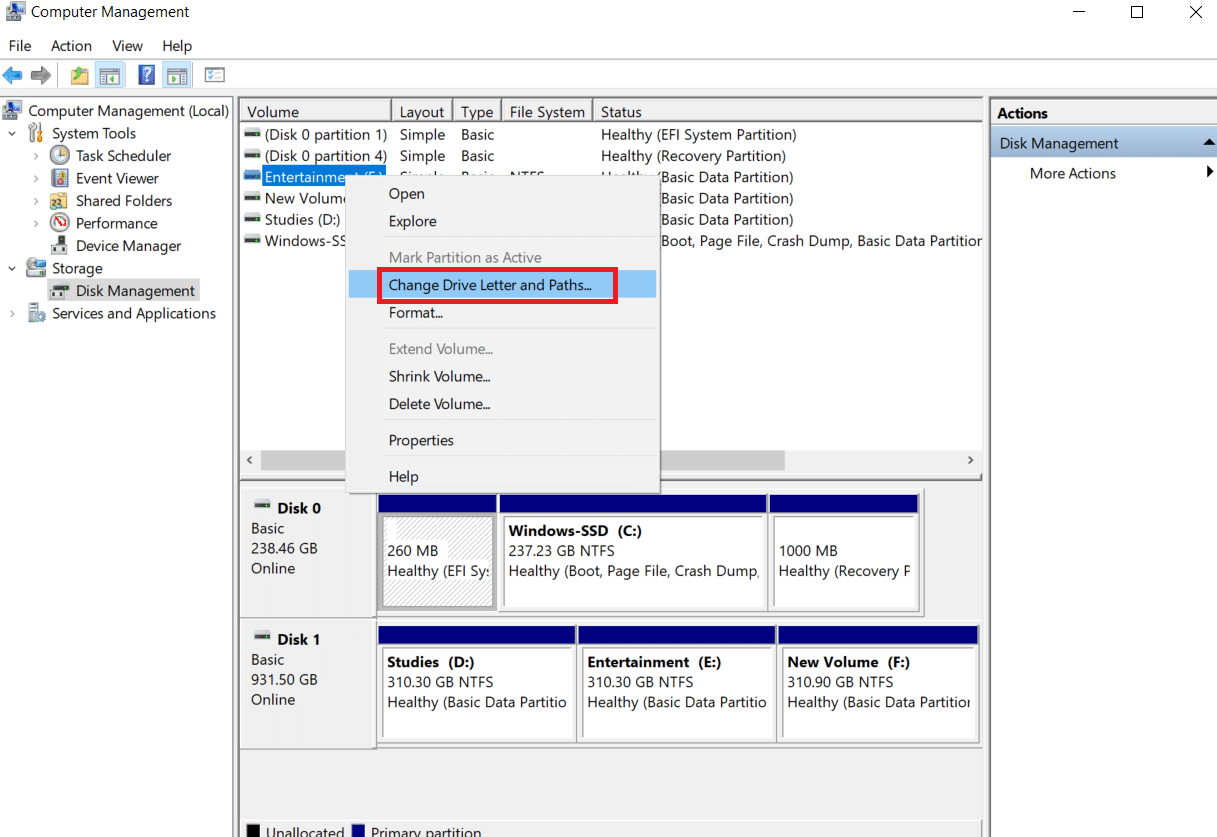Click drive icon beside Windows-SSD volume row
This screenshot has width=1217, height=837.
point(252,240)
